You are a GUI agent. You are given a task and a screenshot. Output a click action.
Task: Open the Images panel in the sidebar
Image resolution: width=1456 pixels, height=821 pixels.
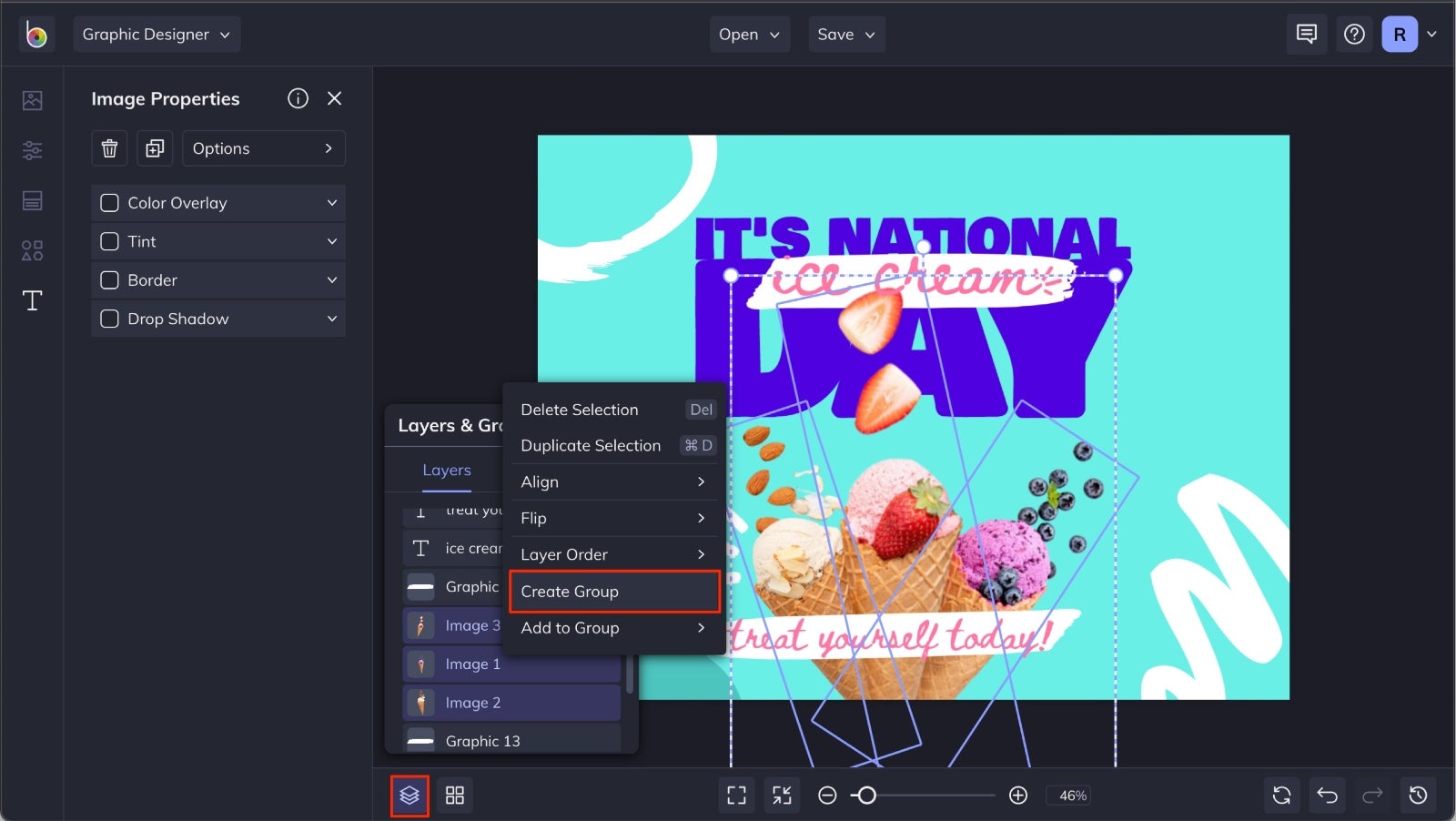[31, 100]
